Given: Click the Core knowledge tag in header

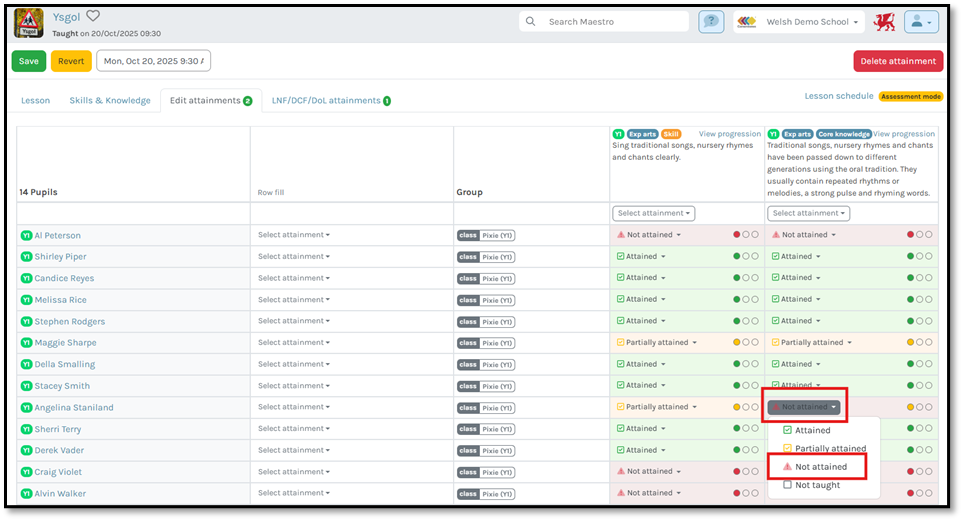Looking at the screenshot, I should [x=842, y=134].
